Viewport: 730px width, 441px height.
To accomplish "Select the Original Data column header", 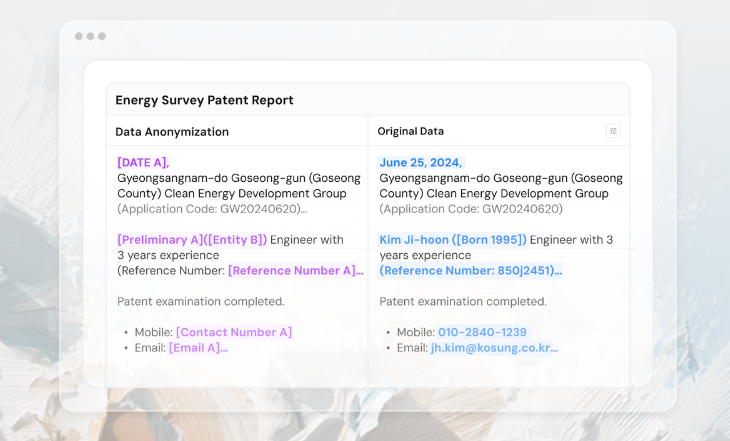I will click(x=411, y=131).
